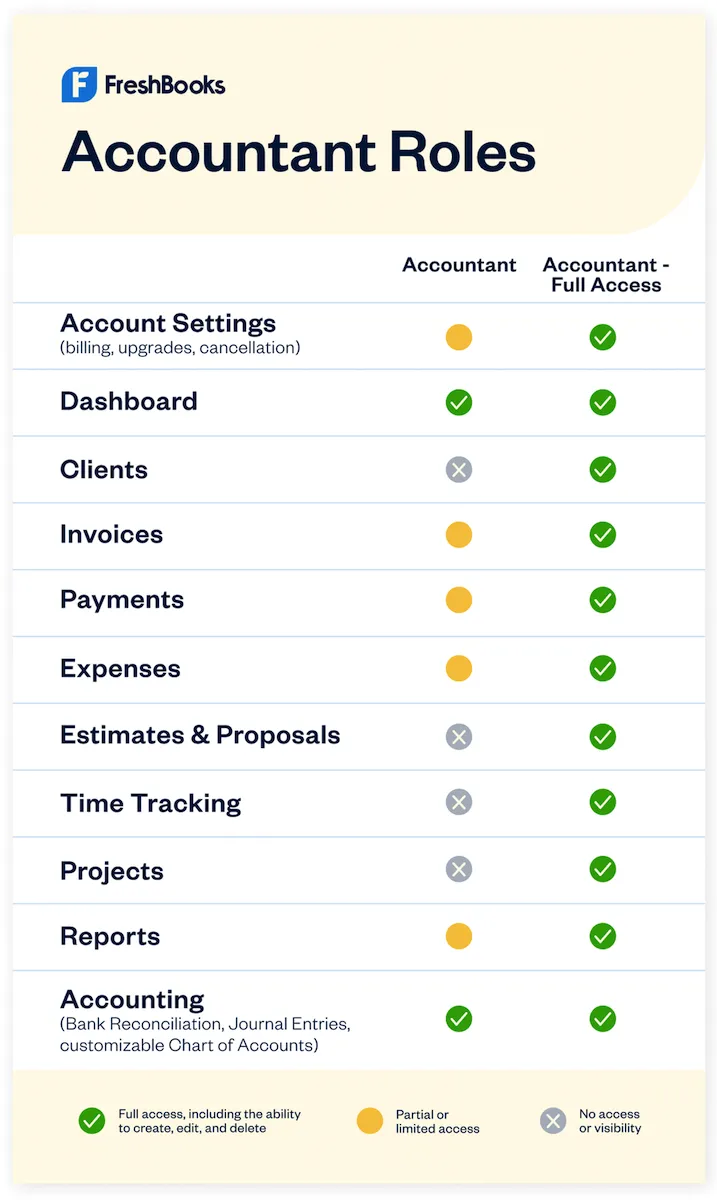
Task: Click the green checkmark in the legend
Action: coord(92,1121)
